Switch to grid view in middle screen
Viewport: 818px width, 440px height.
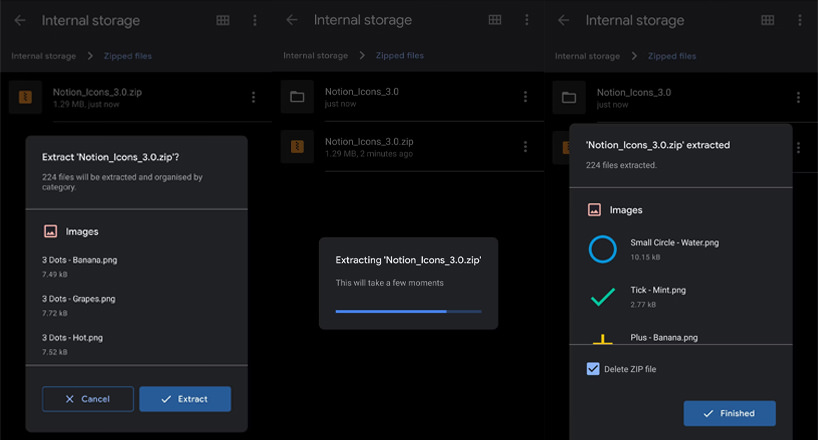[x=495, y=20]
